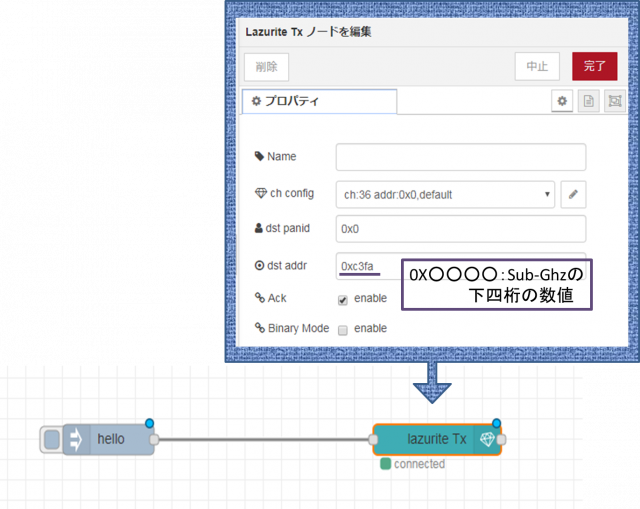Click the lazurite Tx input port
Viewport: 640px width, 509px height.
[x=373, y=440]
